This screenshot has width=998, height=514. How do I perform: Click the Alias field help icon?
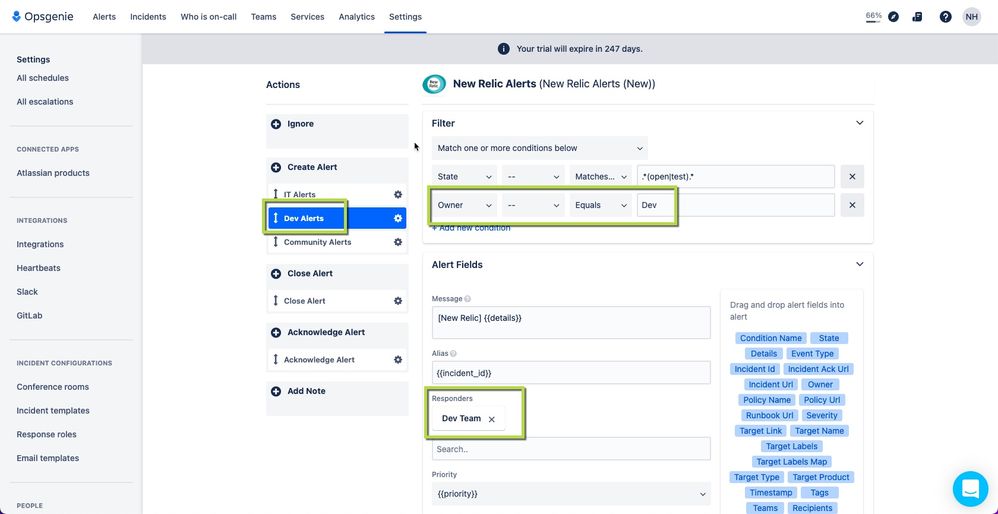pyautogui.click(x=453, y=353)
